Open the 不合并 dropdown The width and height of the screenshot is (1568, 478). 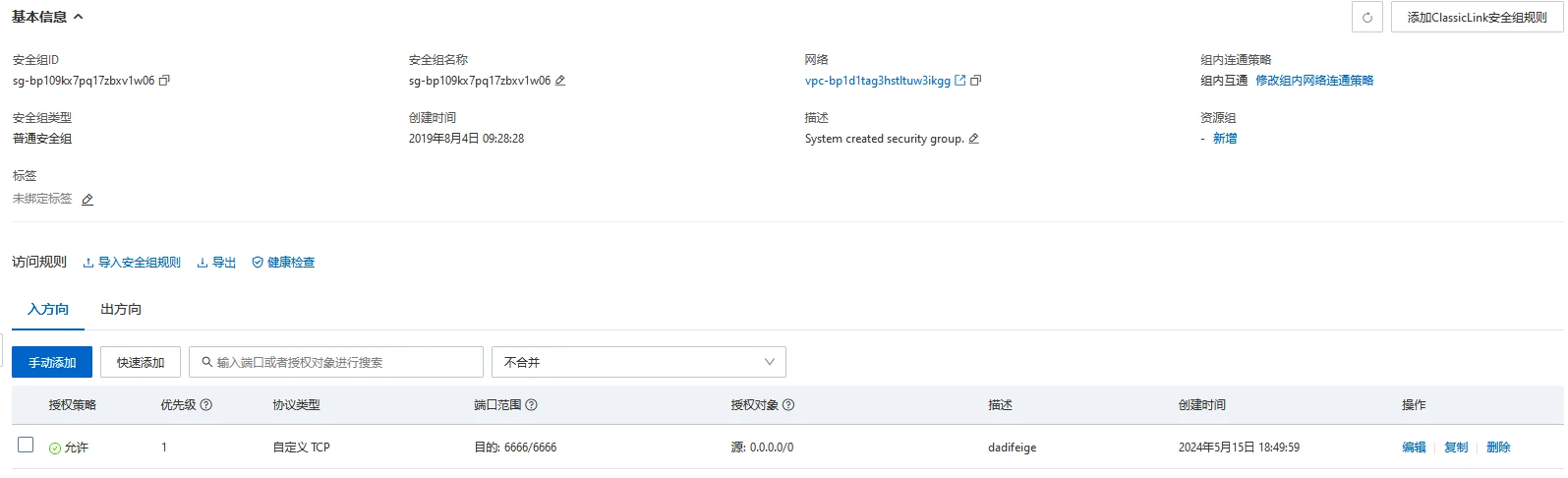(x=638, y=362)
